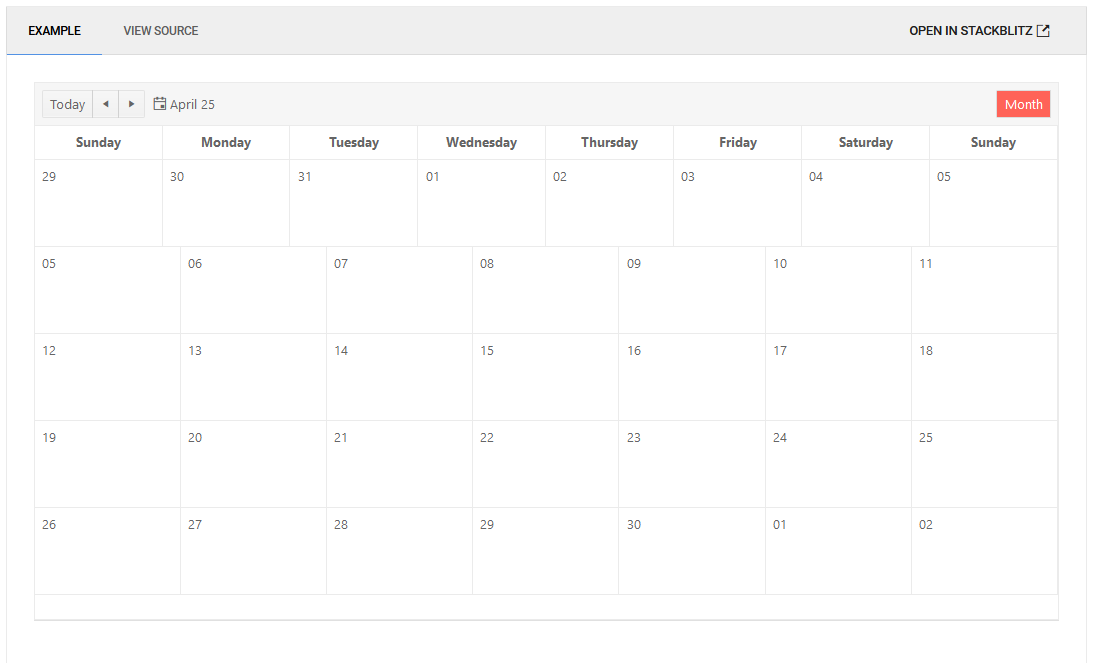Select the right-pointing arrow icon in the toolbar
The width and height of the screenshot is (1094, 663).
(x=131, y=104)
